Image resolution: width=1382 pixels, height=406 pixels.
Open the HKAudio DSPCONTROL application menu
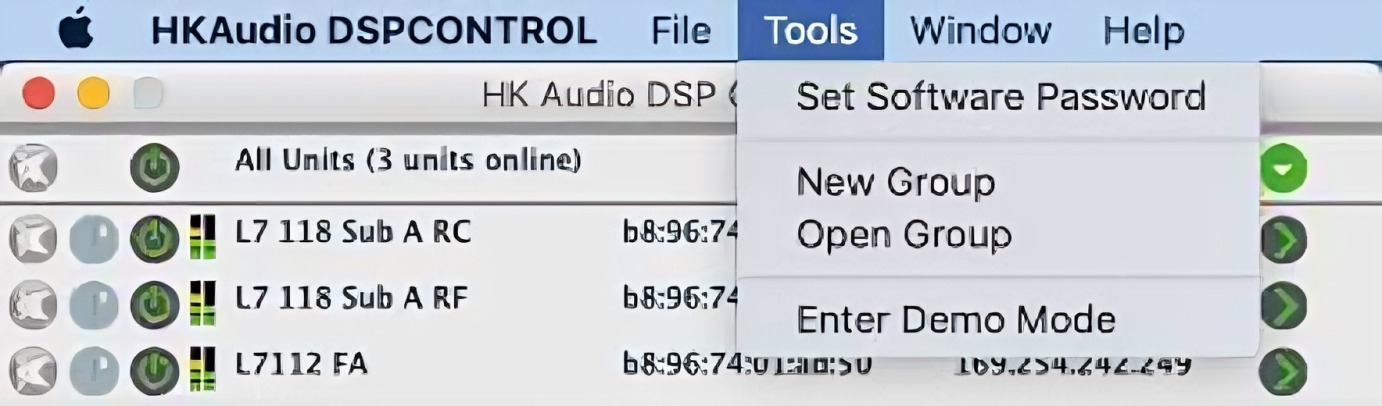373,30
